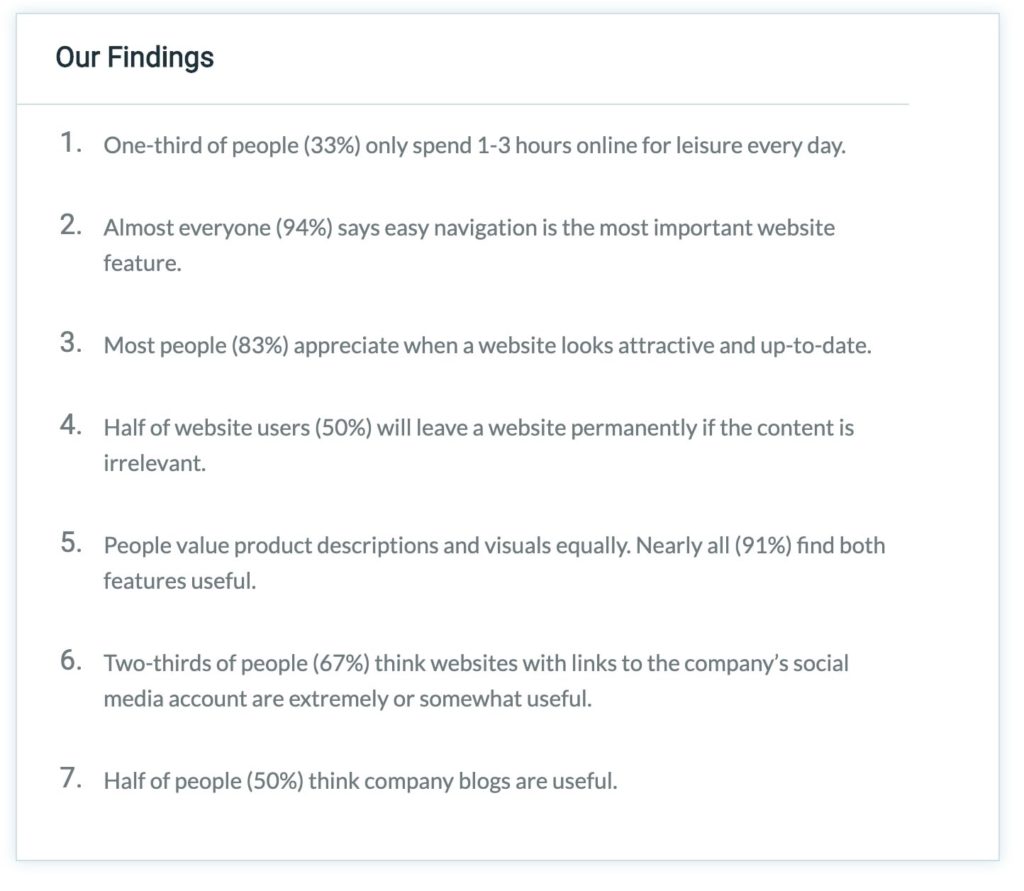Select the attractive and up-to-date website finding
The width and height of the screenshot is (1024, 891).
[487, 346]
